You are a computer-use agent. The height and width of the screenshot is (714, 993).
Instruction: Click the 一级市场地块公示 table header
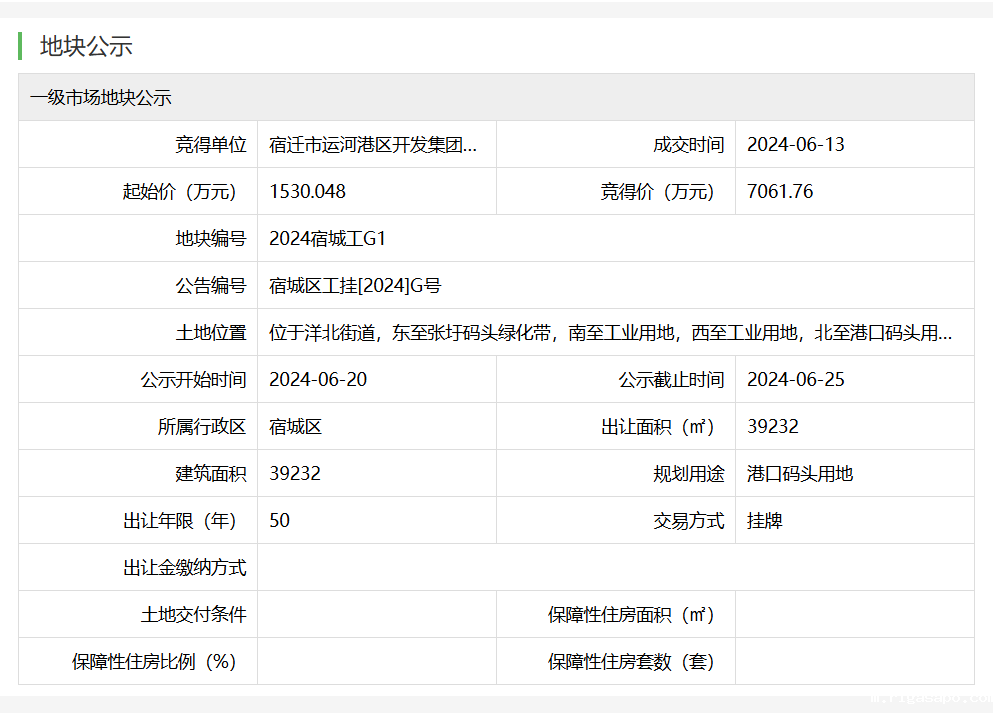point(101,98)
